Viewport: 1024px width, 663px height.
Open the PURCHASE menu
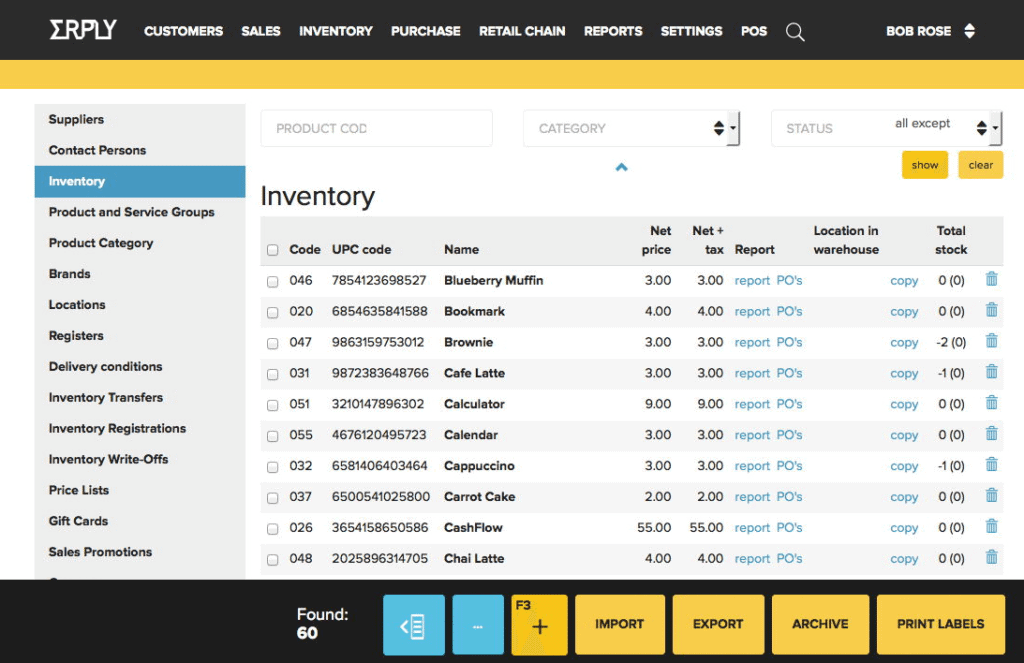pos(425,31)
